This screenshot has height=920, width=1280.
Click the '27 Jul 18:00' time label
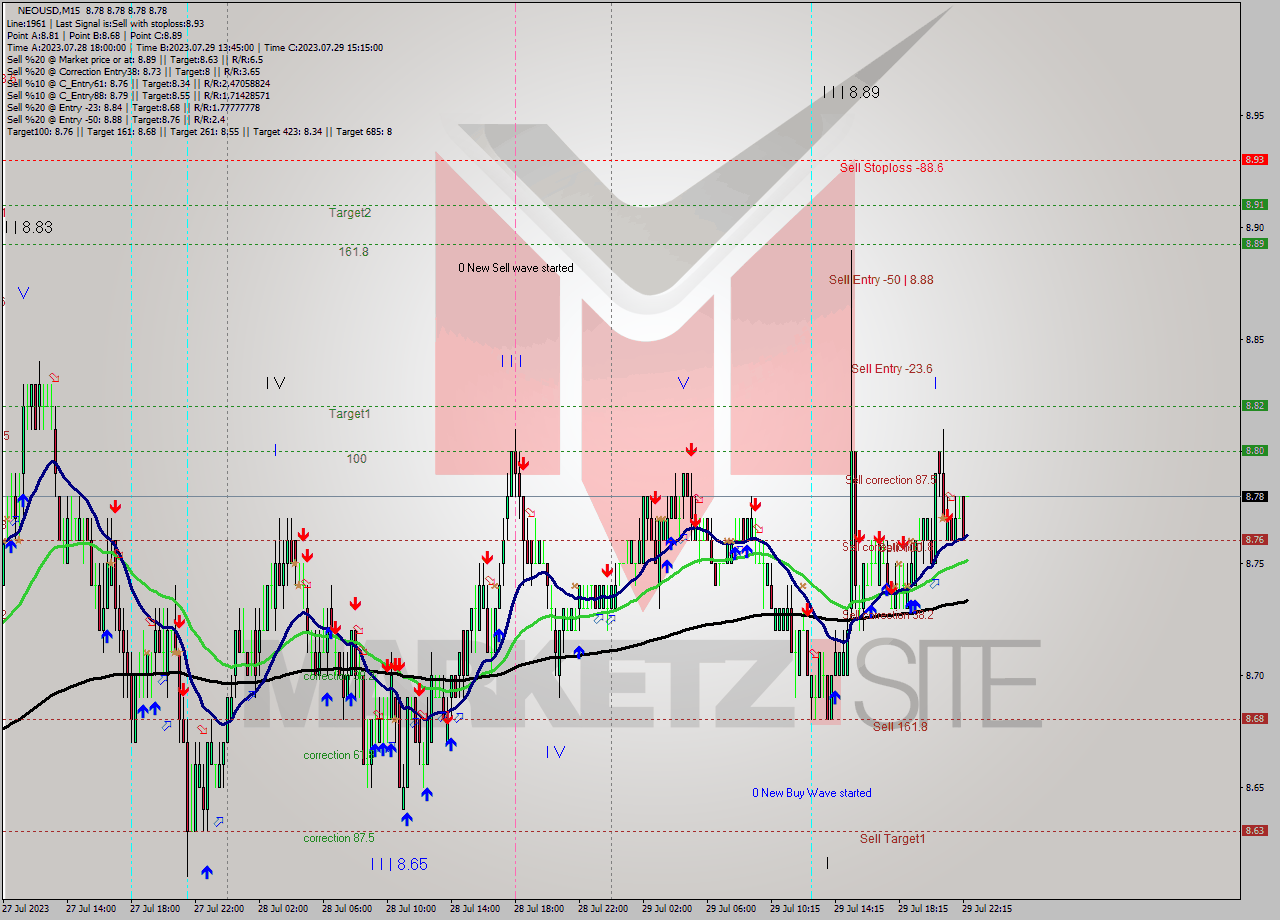154,909
